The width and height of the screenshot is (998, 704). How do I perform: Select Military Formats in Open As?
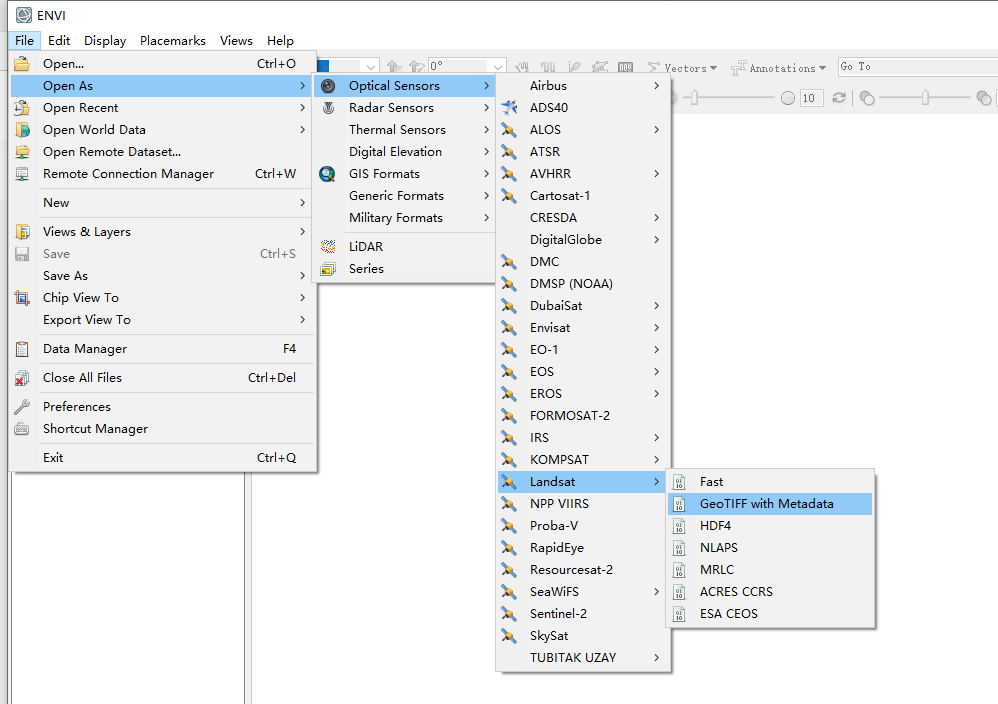[x=404, y=218]
